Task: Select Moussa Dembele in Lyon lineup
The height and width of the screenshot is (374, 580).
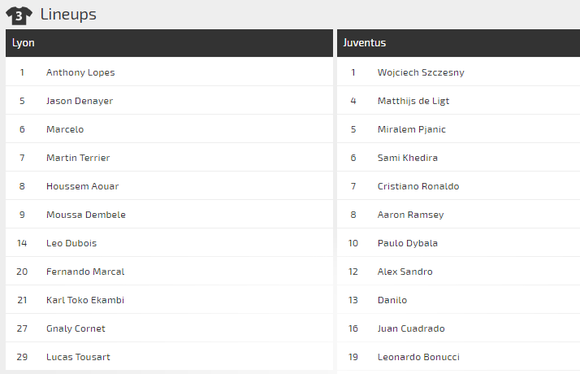Action: [x=86, y=215]
